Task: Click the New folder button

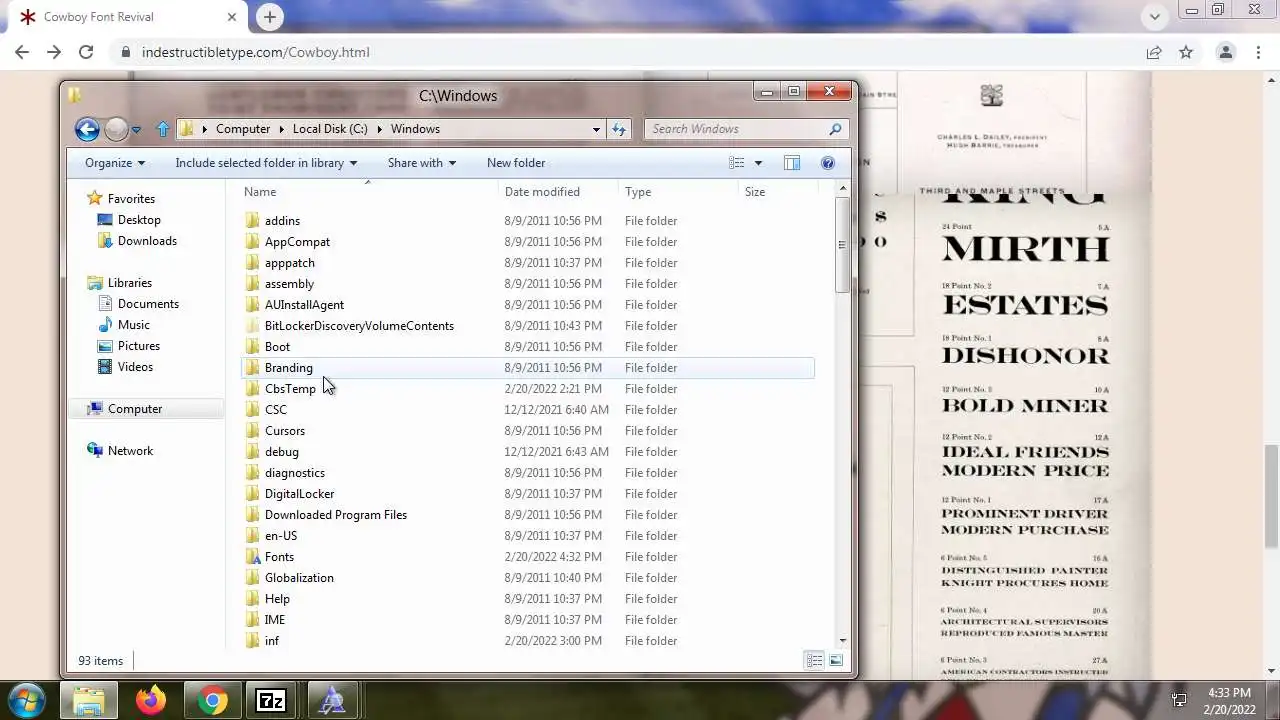Action: (x=516, y=163)
